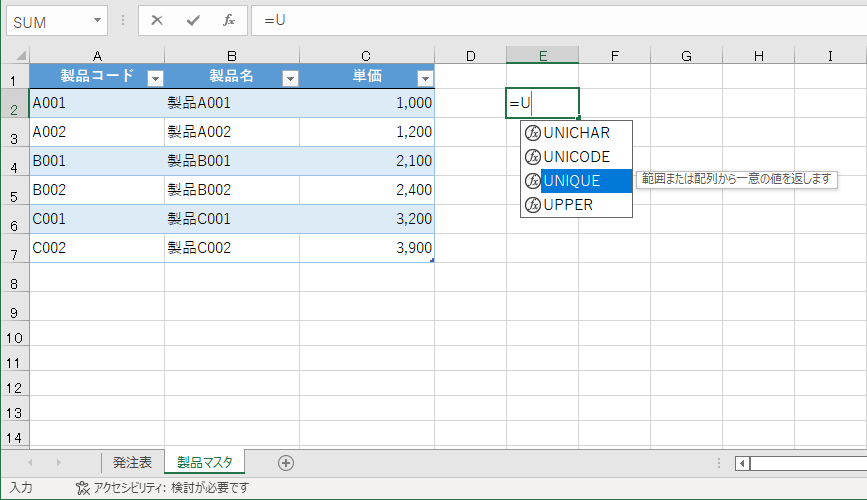Select row 2 header
This screenshot has width=867, height=500.
point(14,103)
